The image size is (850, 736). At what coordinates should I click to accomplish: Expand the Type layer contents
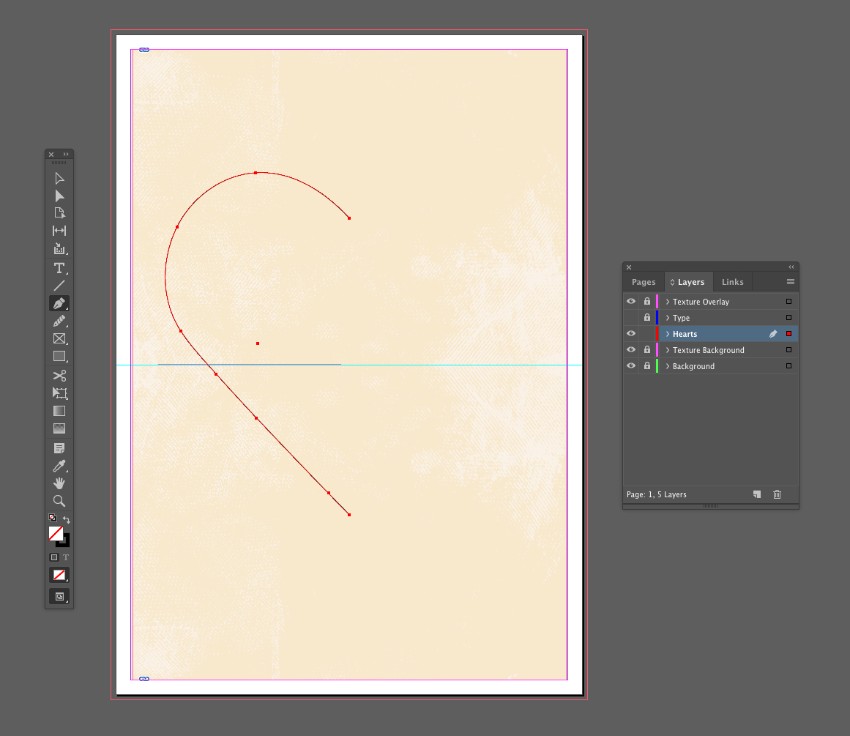click(667, 318)
